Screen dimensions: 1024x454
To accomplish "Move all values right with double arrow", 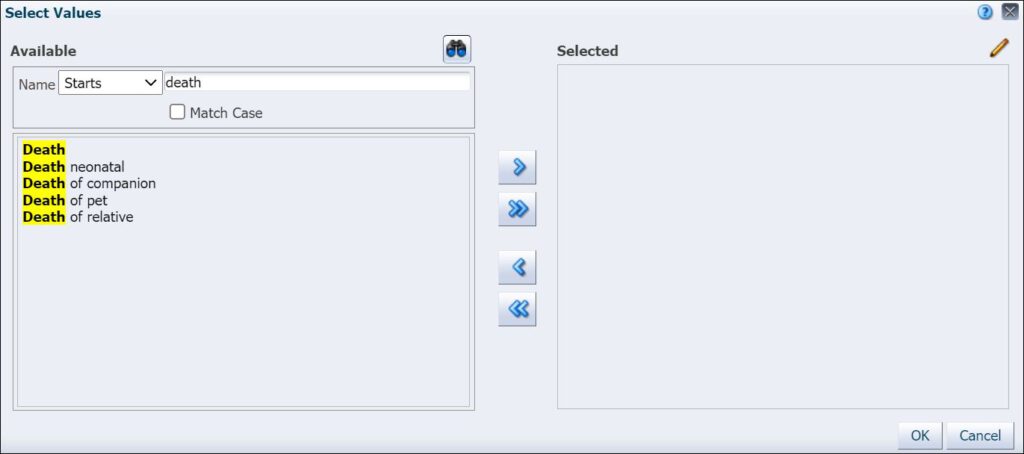I will tap(517, 209).
